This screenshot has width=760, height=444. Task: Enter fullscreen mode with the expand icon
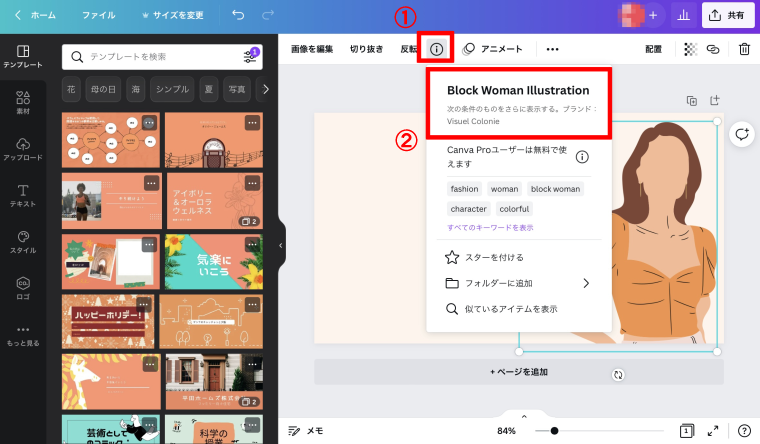click(713, 431)
